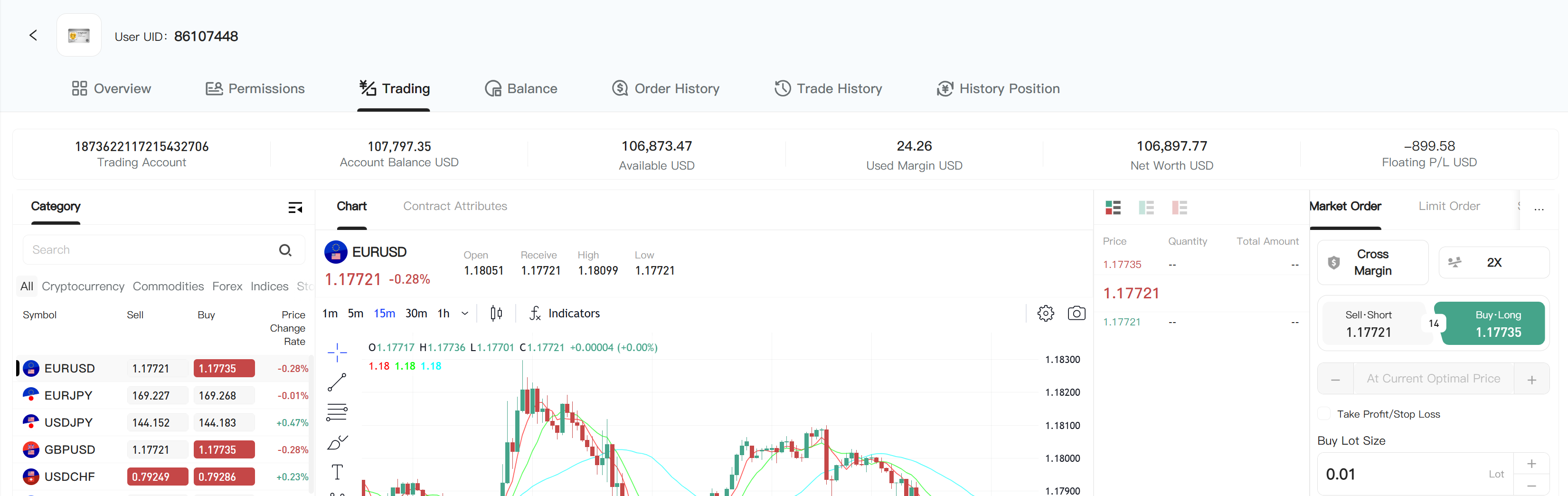Go back using the left arrow
Image resolution: width=1568 pixels, height=496 pixels.
click(33, 35)
